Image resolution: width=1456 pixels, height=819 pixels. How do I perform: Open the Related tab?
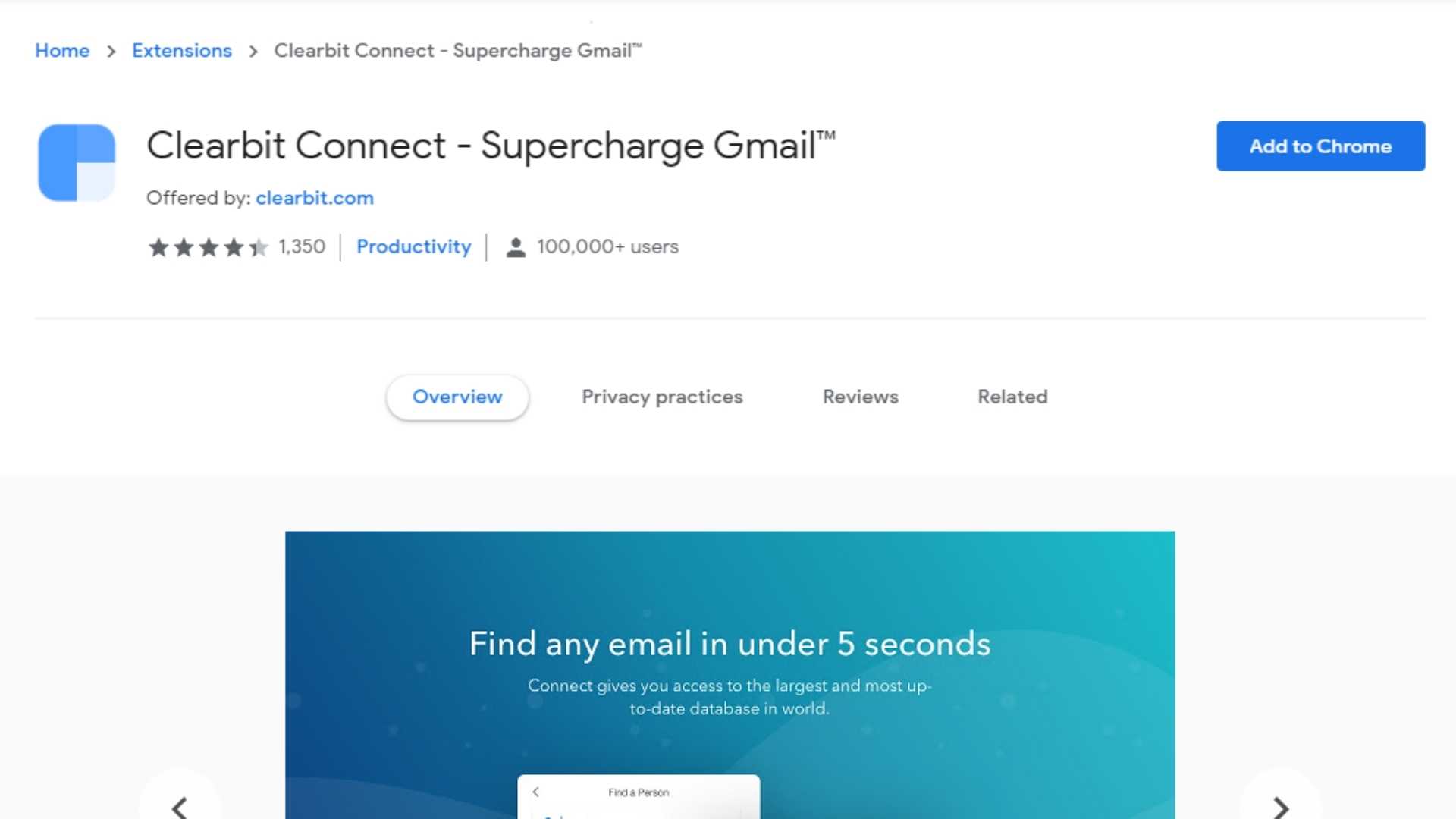click(x=1012, y=396)
